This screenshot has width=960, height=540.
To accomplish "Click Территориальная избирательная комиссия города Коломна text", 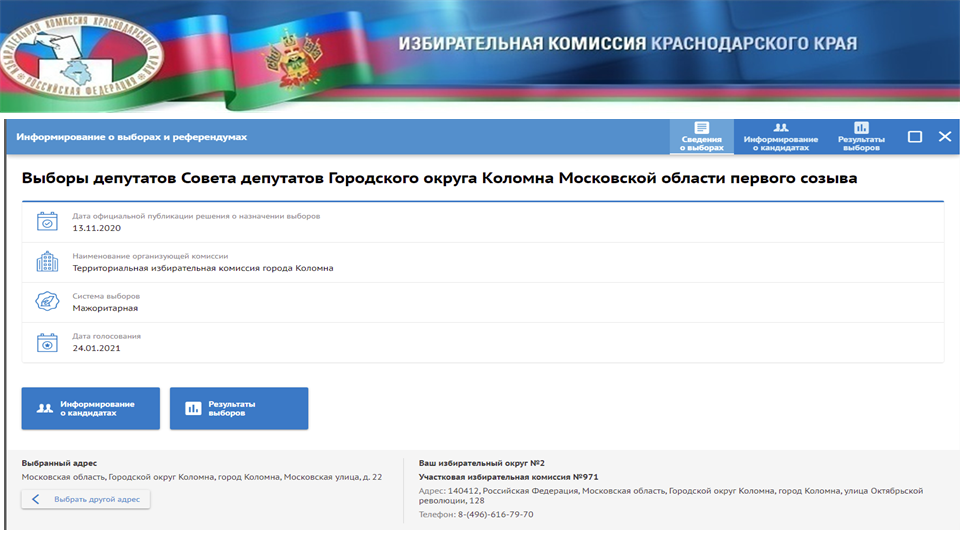I will tap(203, 268).
